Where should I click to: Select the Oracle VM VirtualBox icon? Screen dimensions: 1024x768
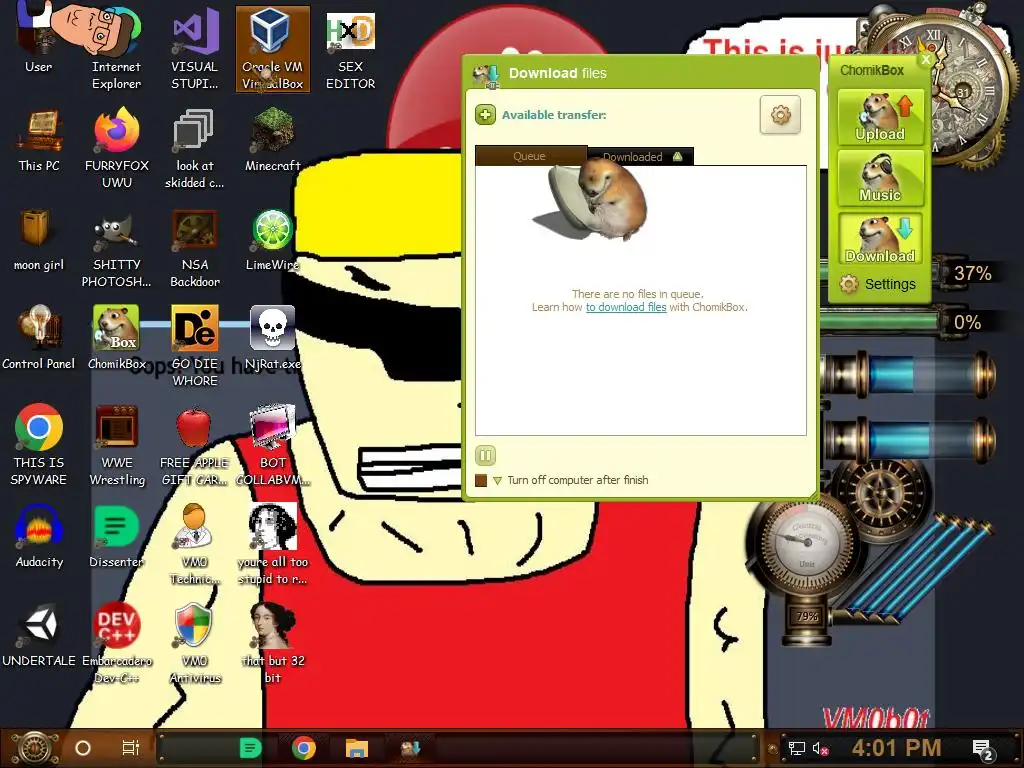pyautogui.click(x=272, y=48)
